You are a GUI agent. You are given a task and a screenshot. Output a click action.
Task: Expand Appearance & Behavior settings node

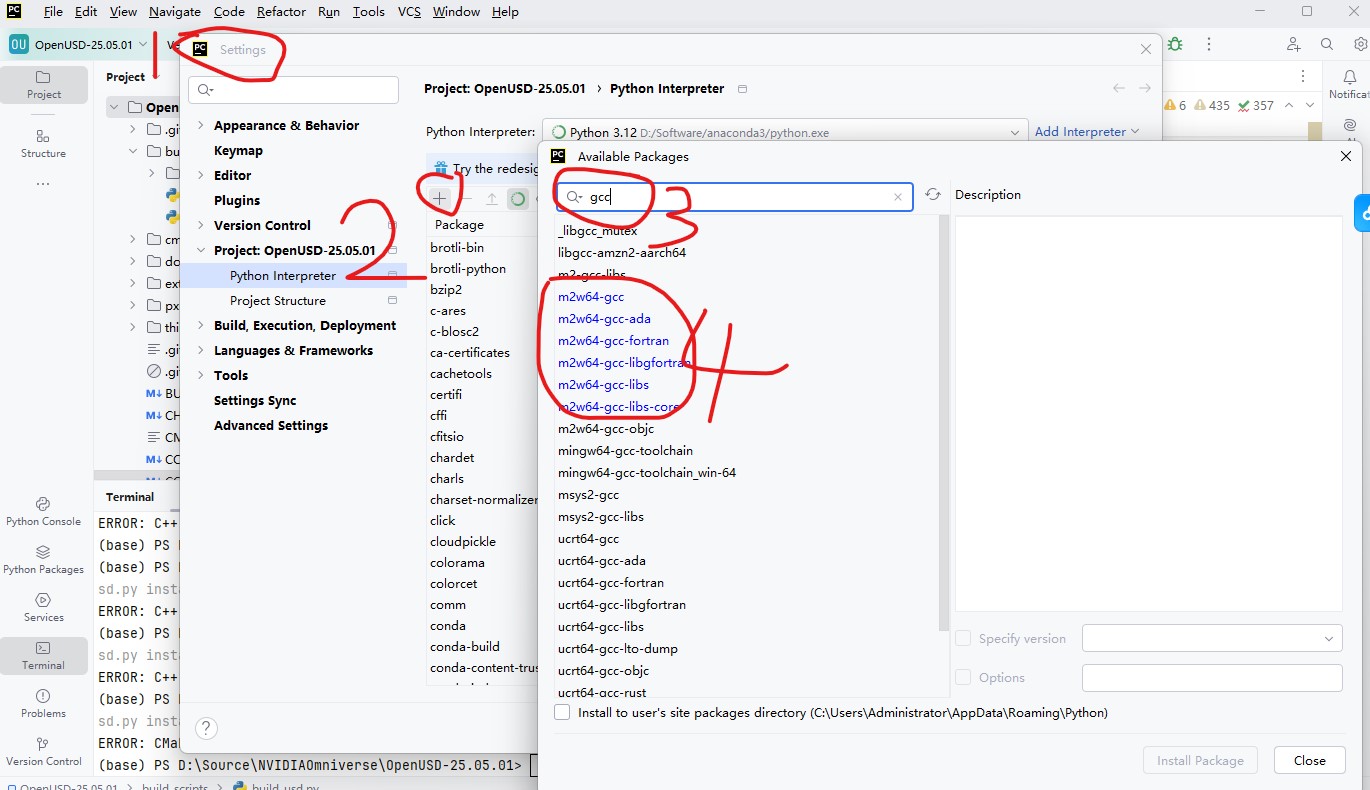(200, 125)
